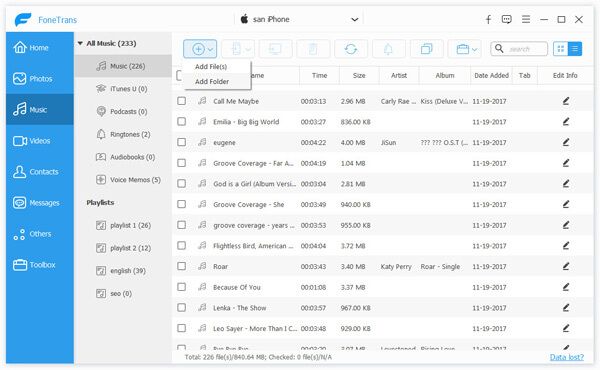This screenshot has height=370, width=600.
Task: Check the God is a Girl checkbox
Action: [x=181, y=184]
